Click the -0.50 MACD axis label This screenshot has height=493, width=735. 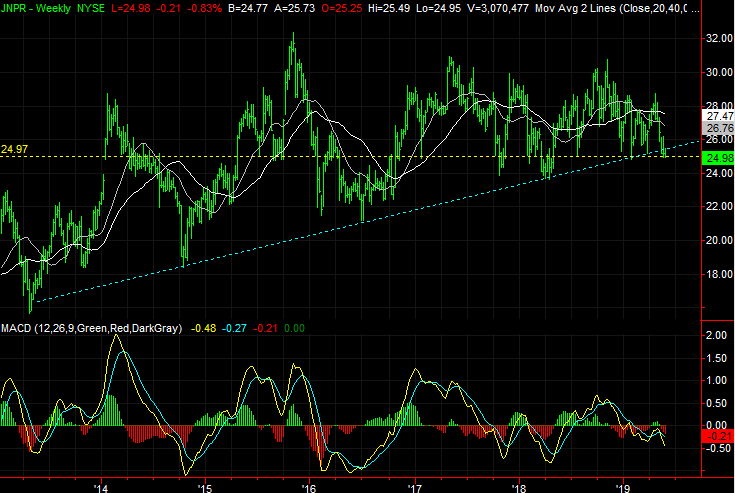pos(718,448)
